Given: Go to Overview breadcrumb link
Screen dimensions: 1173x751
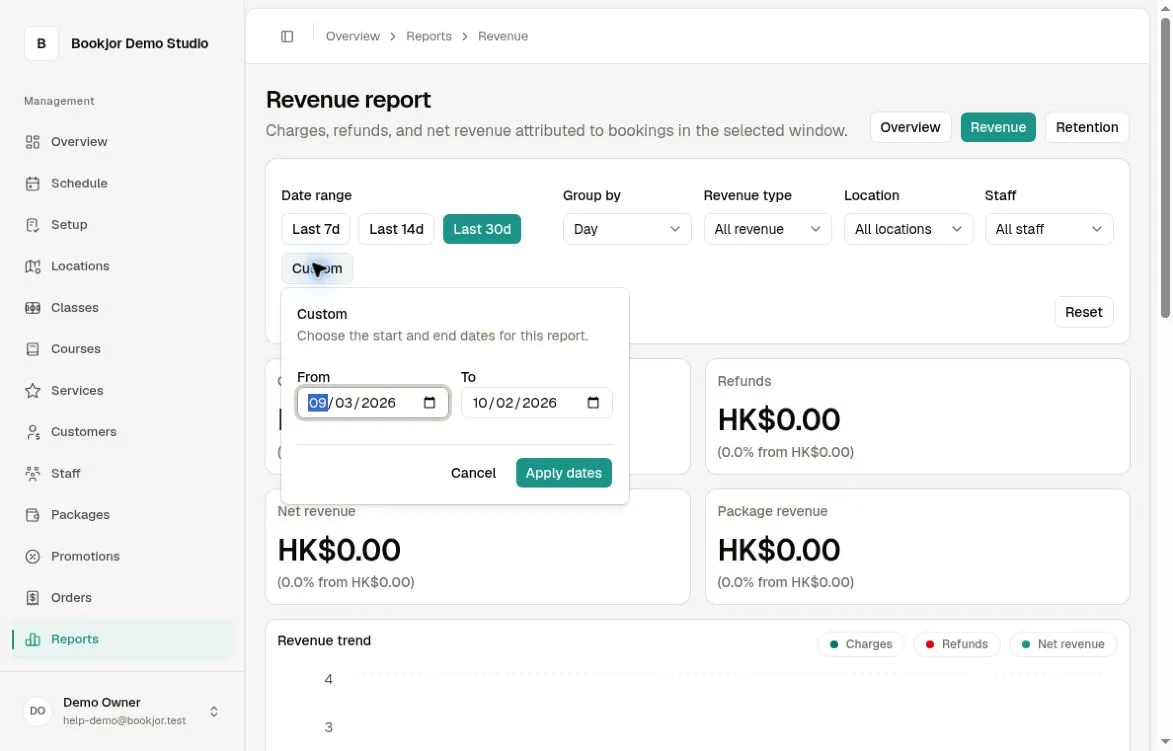Looking at the screenshot, I should coord(352,37).
